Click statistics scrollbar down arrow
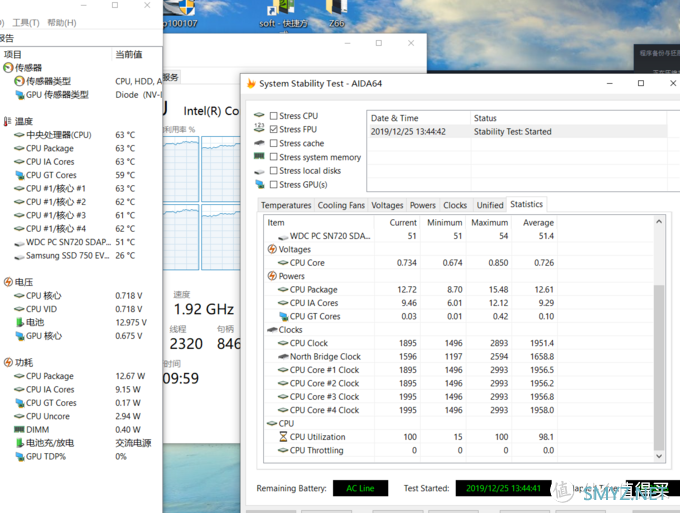 (659, 456)
